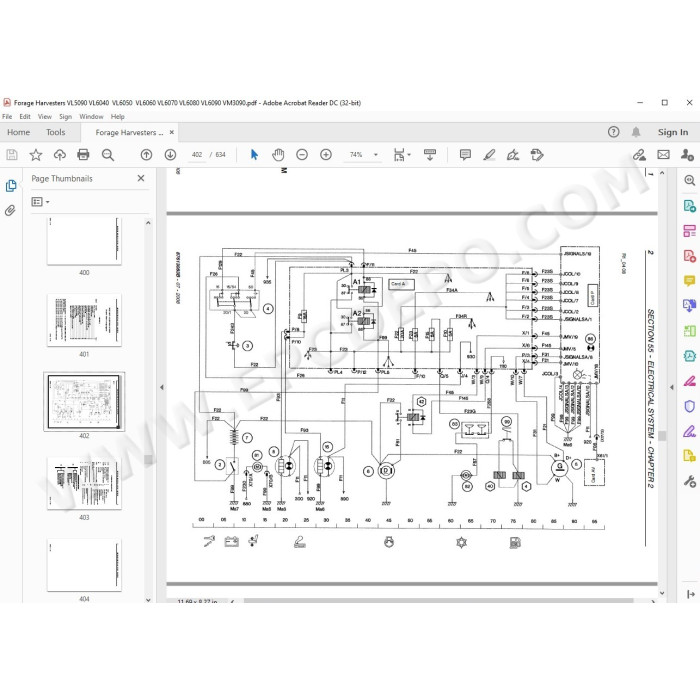This screenshot has width=700, height=700.
Task: Click the Sign In button
Action: point(673,132)
